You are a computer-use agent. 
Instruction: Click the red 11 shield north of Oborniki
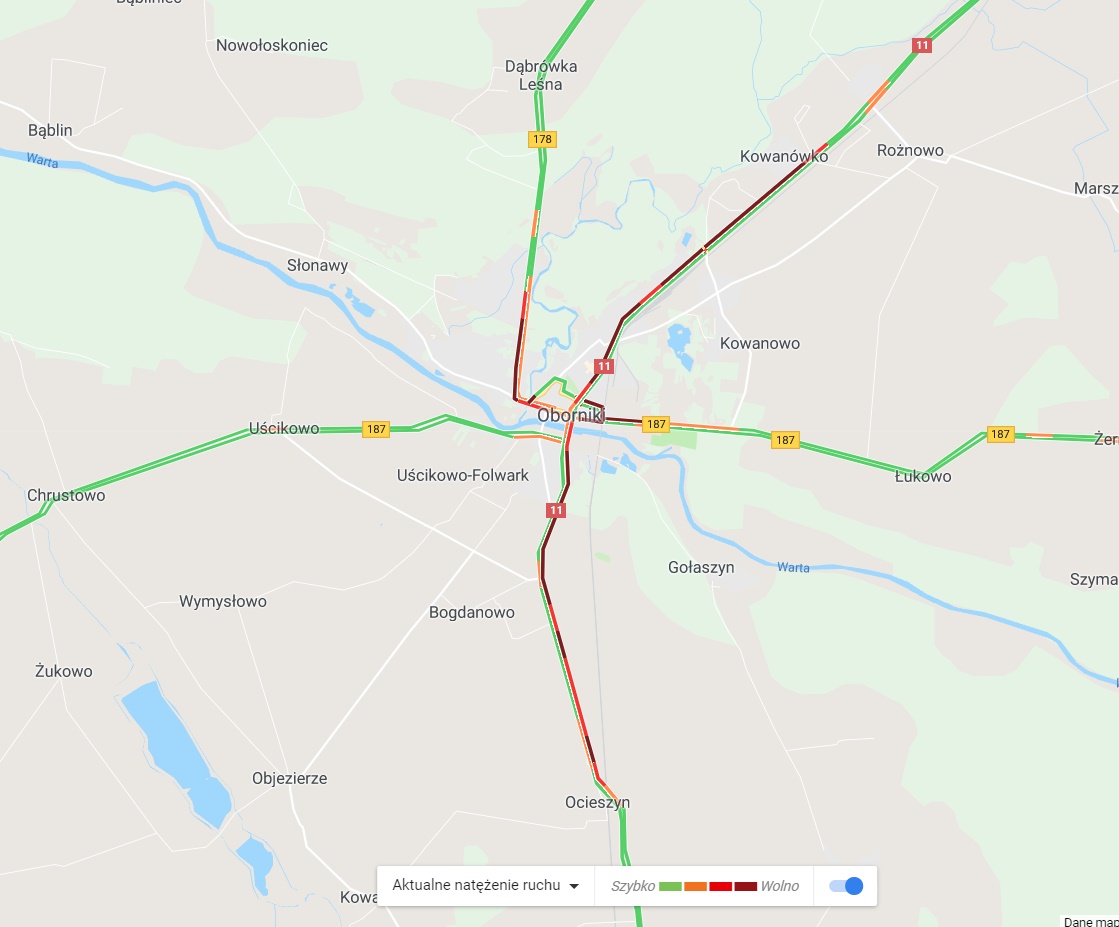tap(604, 367)
